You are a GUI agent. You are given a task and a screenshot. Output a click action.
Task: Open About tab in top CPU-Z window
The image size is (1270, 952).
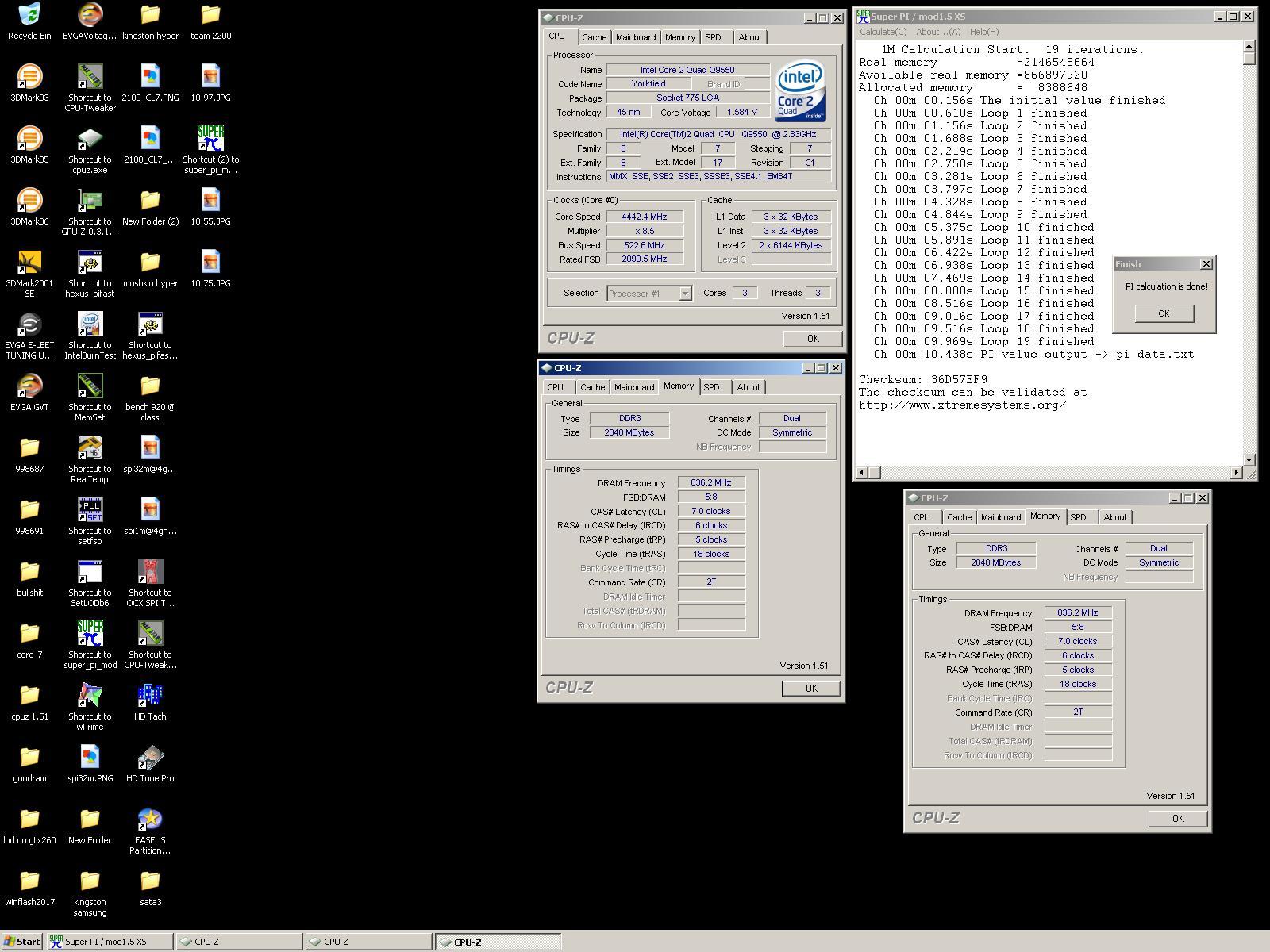click(x=749, y=37)
